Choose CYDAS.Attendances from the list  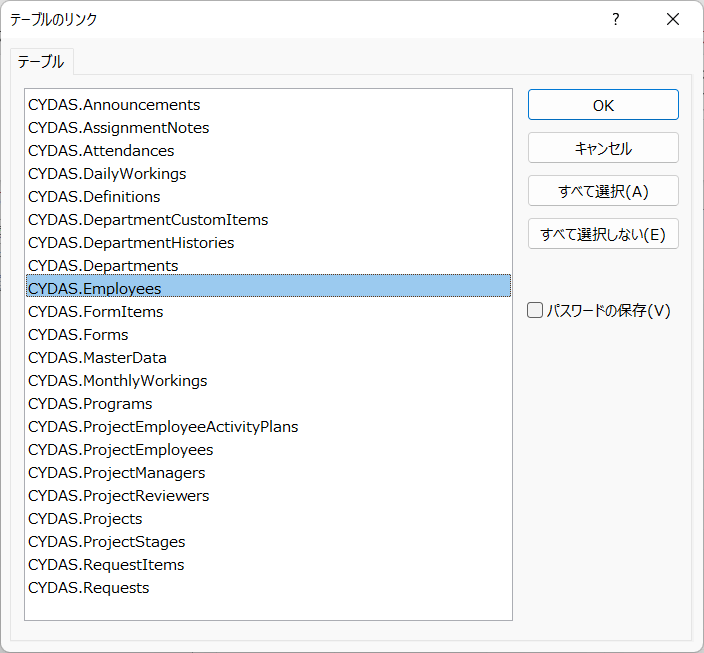[101, 151]
